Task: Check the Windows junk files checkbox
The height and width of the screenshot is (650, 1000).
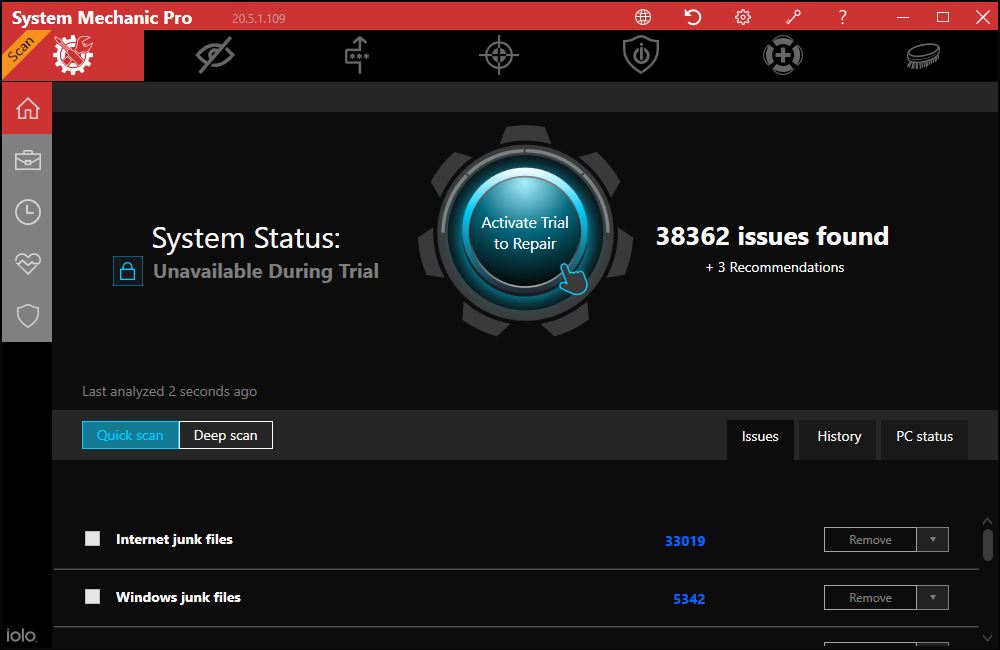Action: [x=92, y=597]
